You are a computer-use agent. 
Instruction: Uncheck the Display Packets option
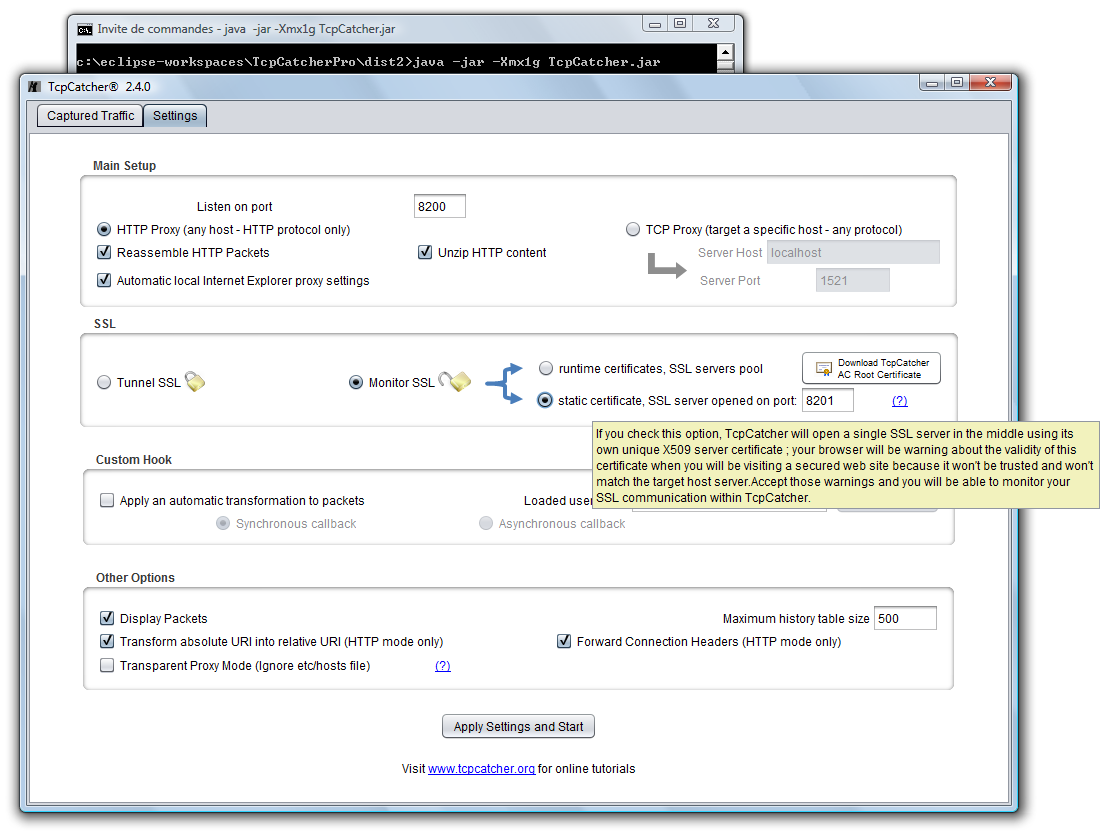coord(107,618)
